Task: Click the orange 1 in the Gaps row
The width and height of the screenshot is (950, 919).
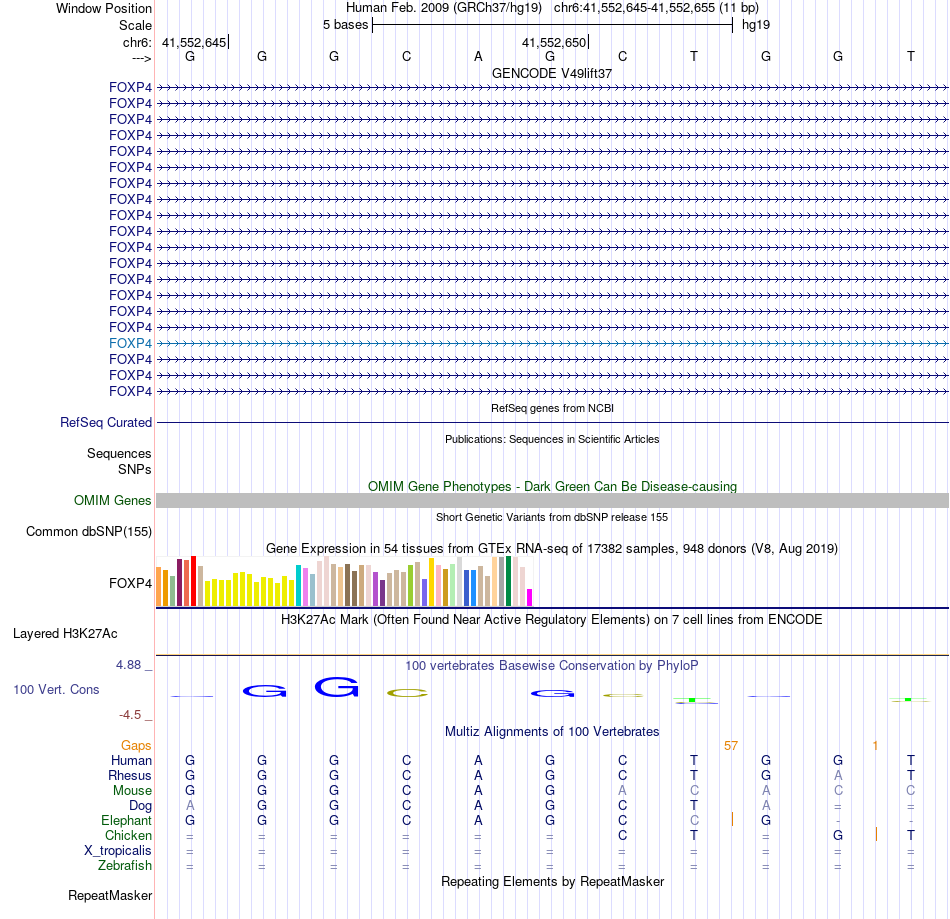Action: point(875,745)
